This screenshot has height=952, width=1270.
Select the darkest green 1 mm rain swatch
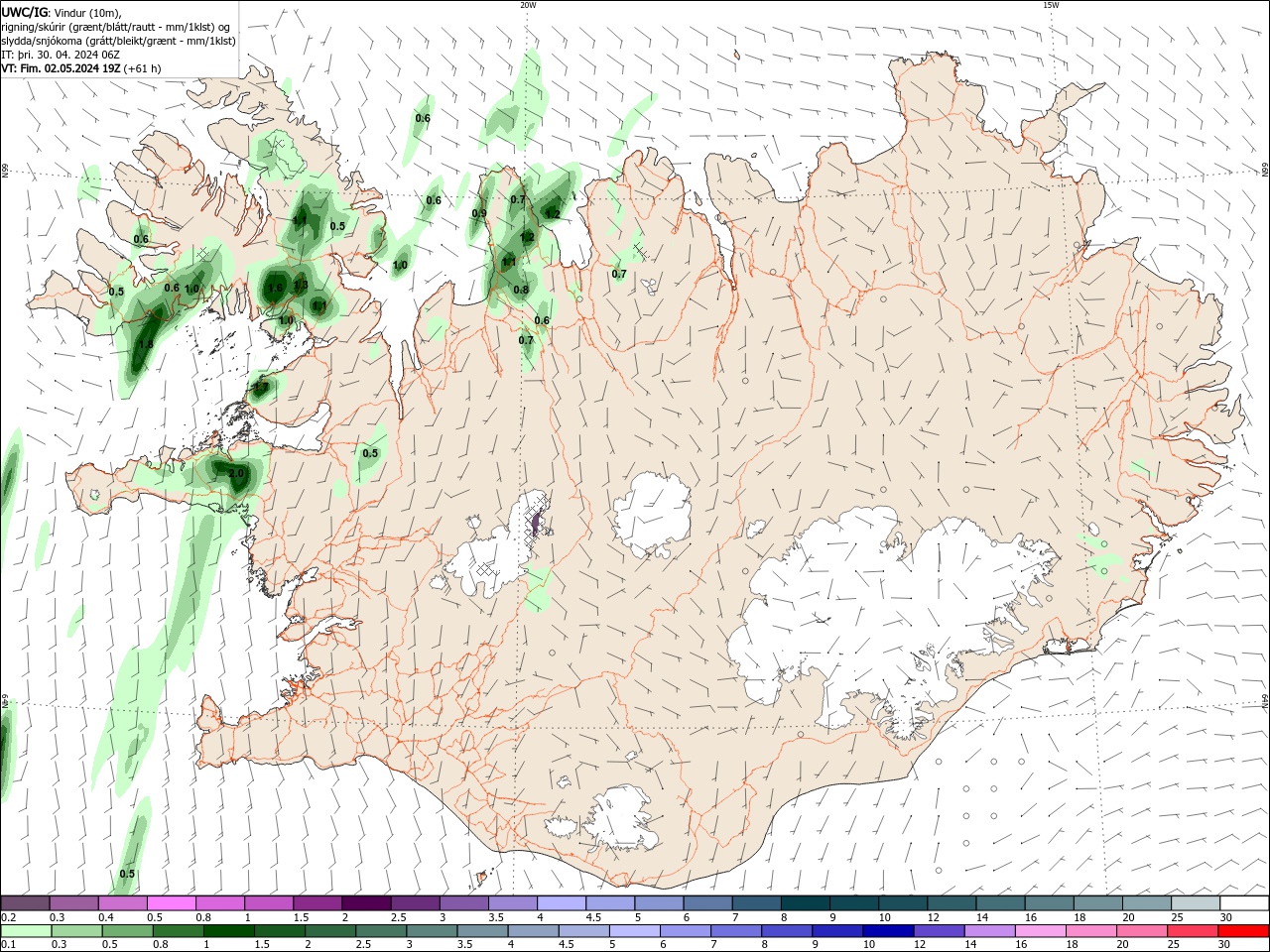click(x=229, y=930)
